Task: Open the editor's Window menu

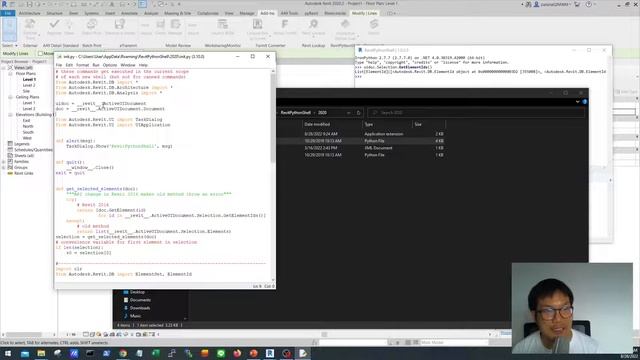Action: (128, 65)
